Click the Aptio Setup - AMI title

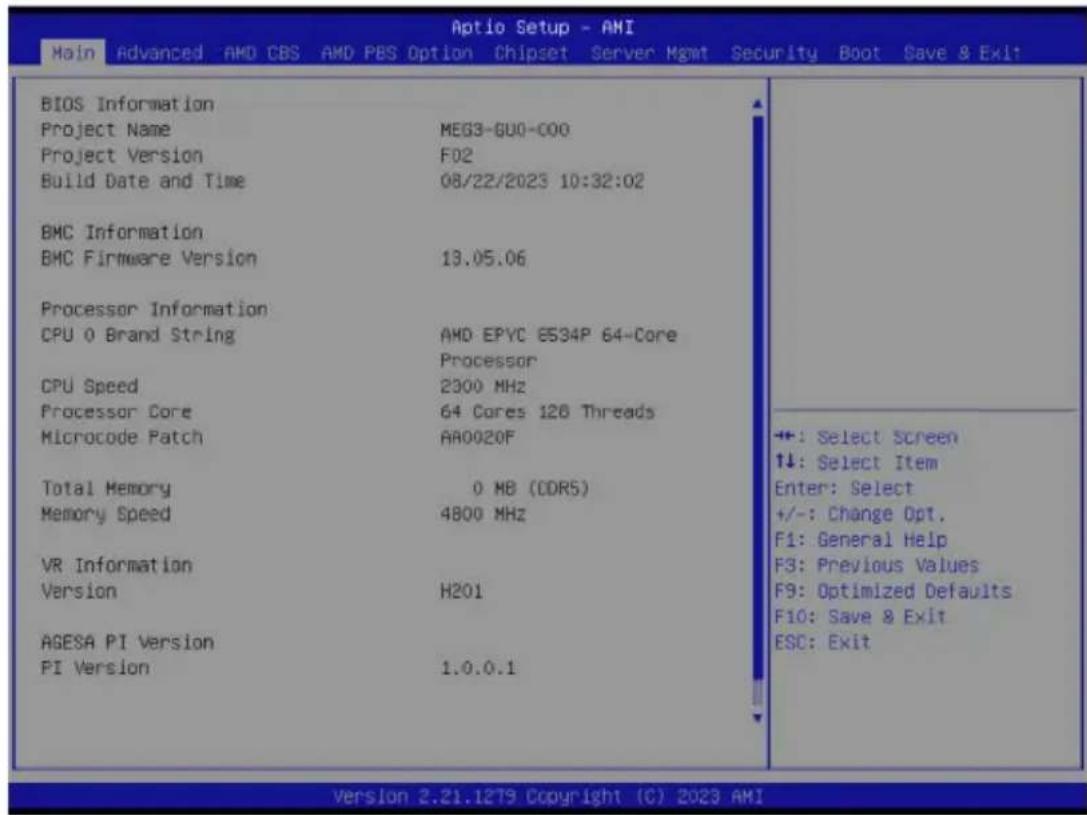click(543, 28)
